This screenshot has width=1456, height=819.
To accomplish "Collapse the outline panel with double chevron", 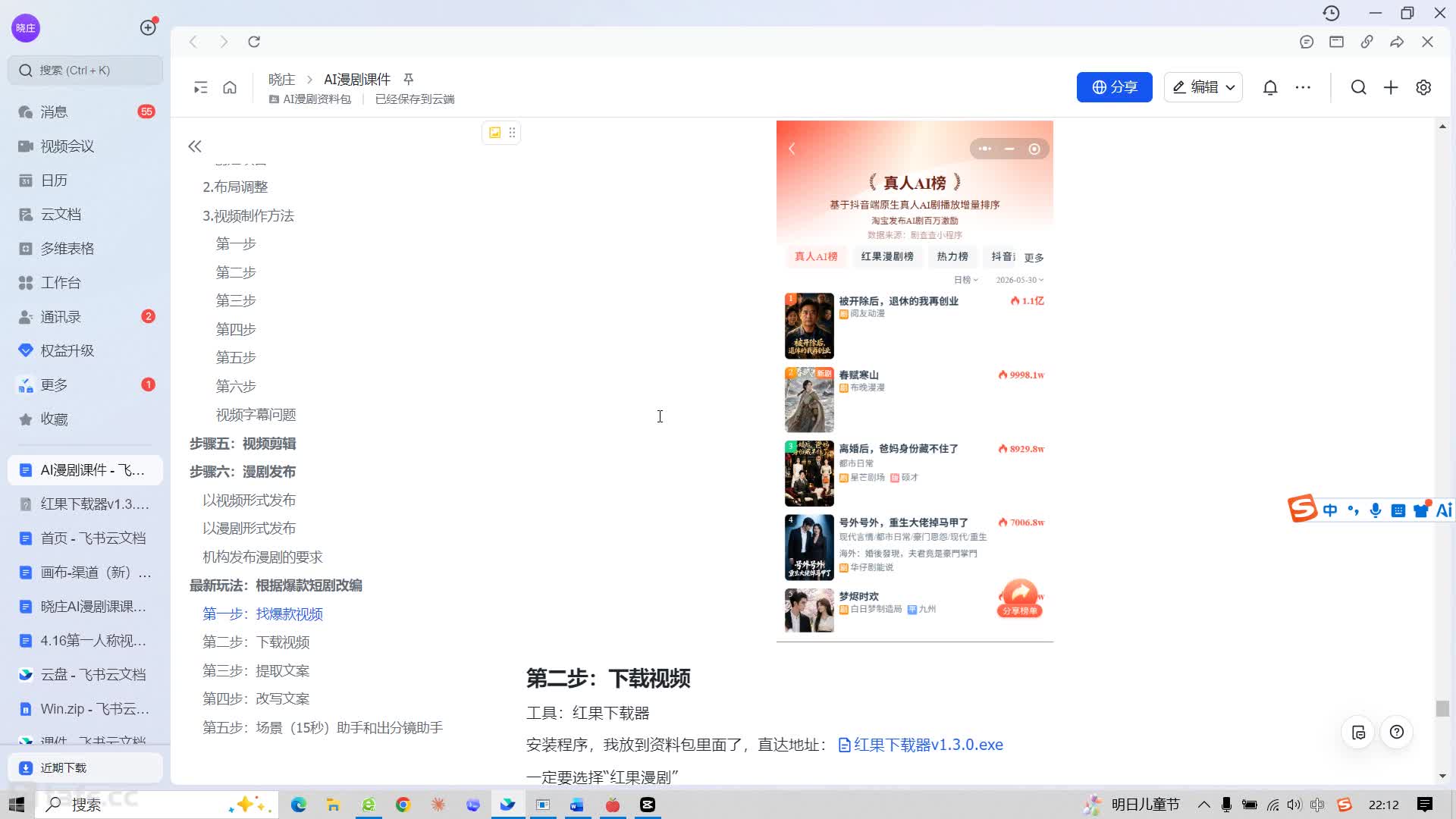I will (195, 146).
